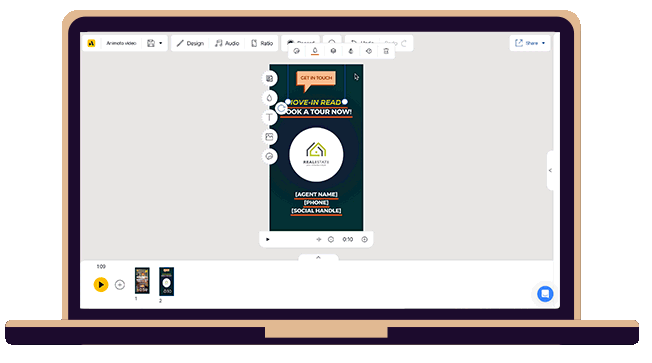Screen dimensions: 652x363
Task: Expand the right side panel chevron
Action: 550,170
